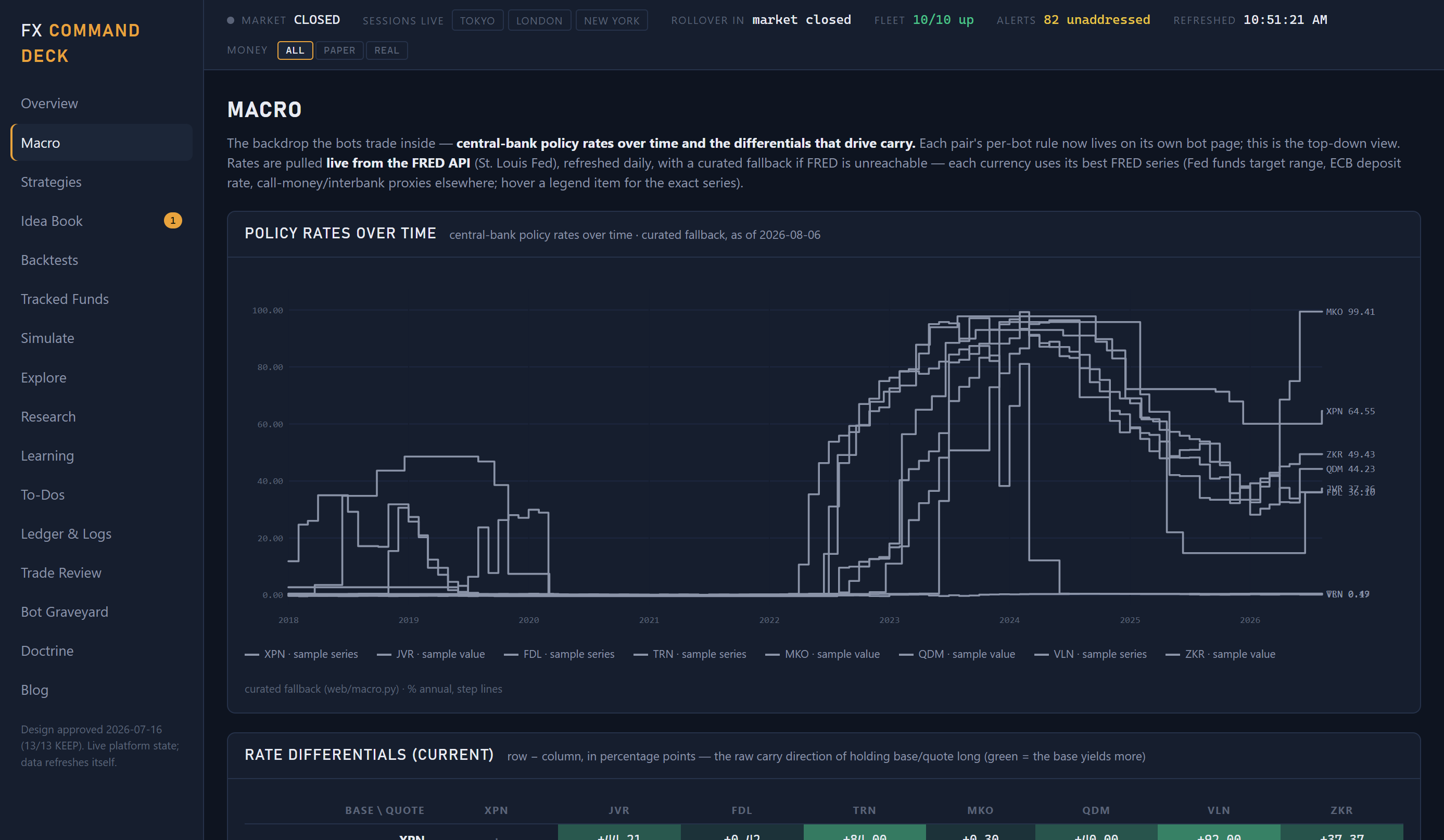
Task: Click the XPN column header
Action: pyautogui.click(x=496, y=810)
